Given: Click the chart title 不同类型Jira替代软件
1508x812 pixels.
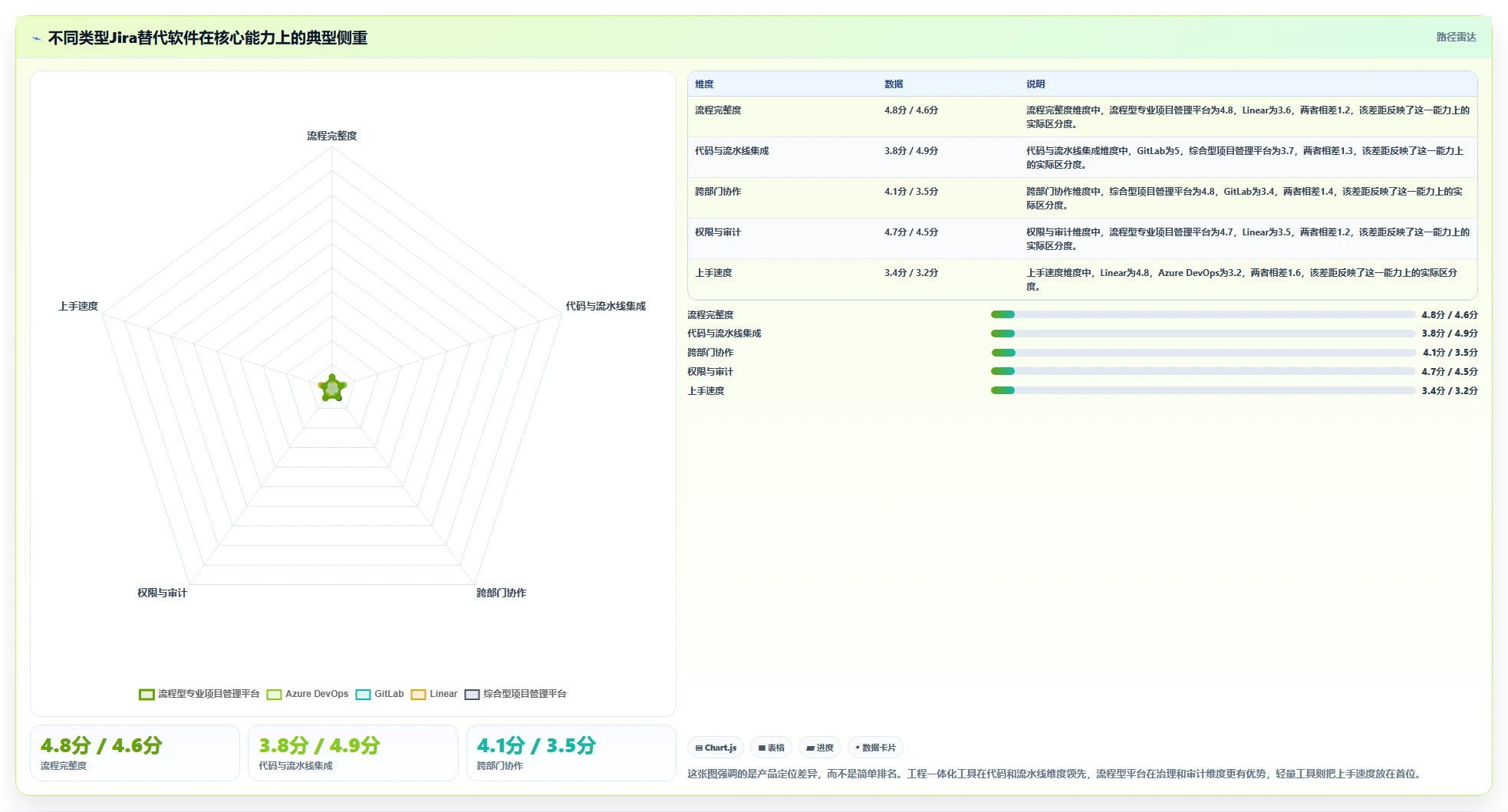Looking at the screenshot, I should pyautogui.click(x=208, y=38).
